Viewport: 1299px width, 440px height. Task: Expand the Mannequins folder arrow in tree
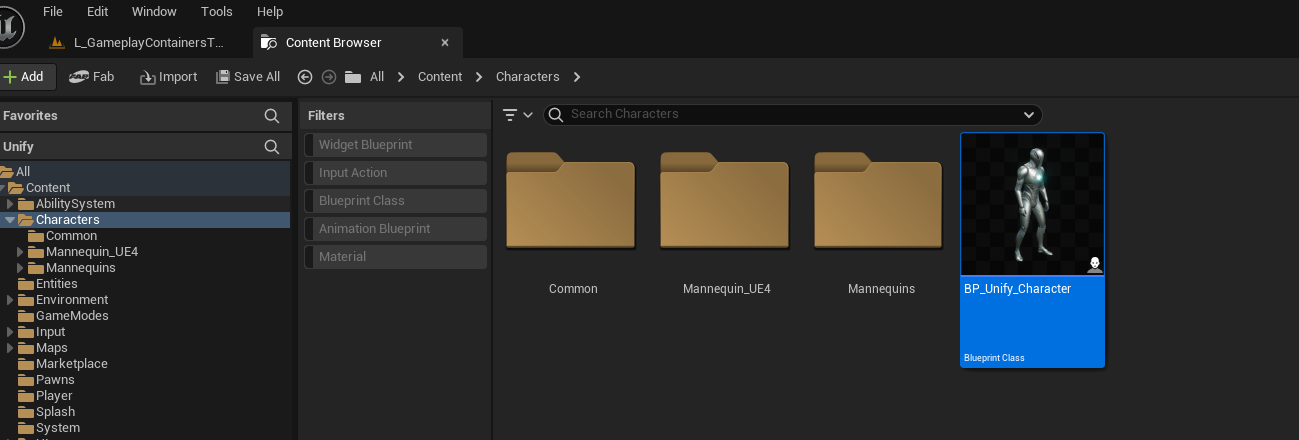tap(20, 268)
